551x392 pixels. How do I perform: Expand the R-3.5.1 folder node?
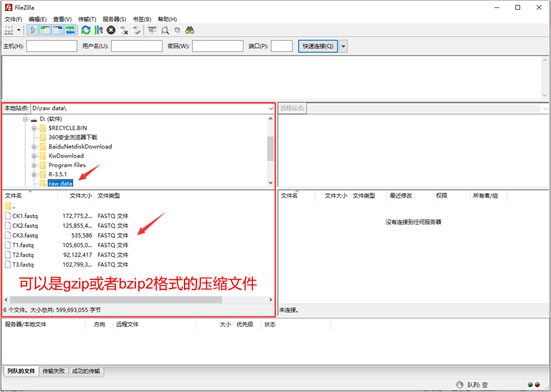(34, 174)
